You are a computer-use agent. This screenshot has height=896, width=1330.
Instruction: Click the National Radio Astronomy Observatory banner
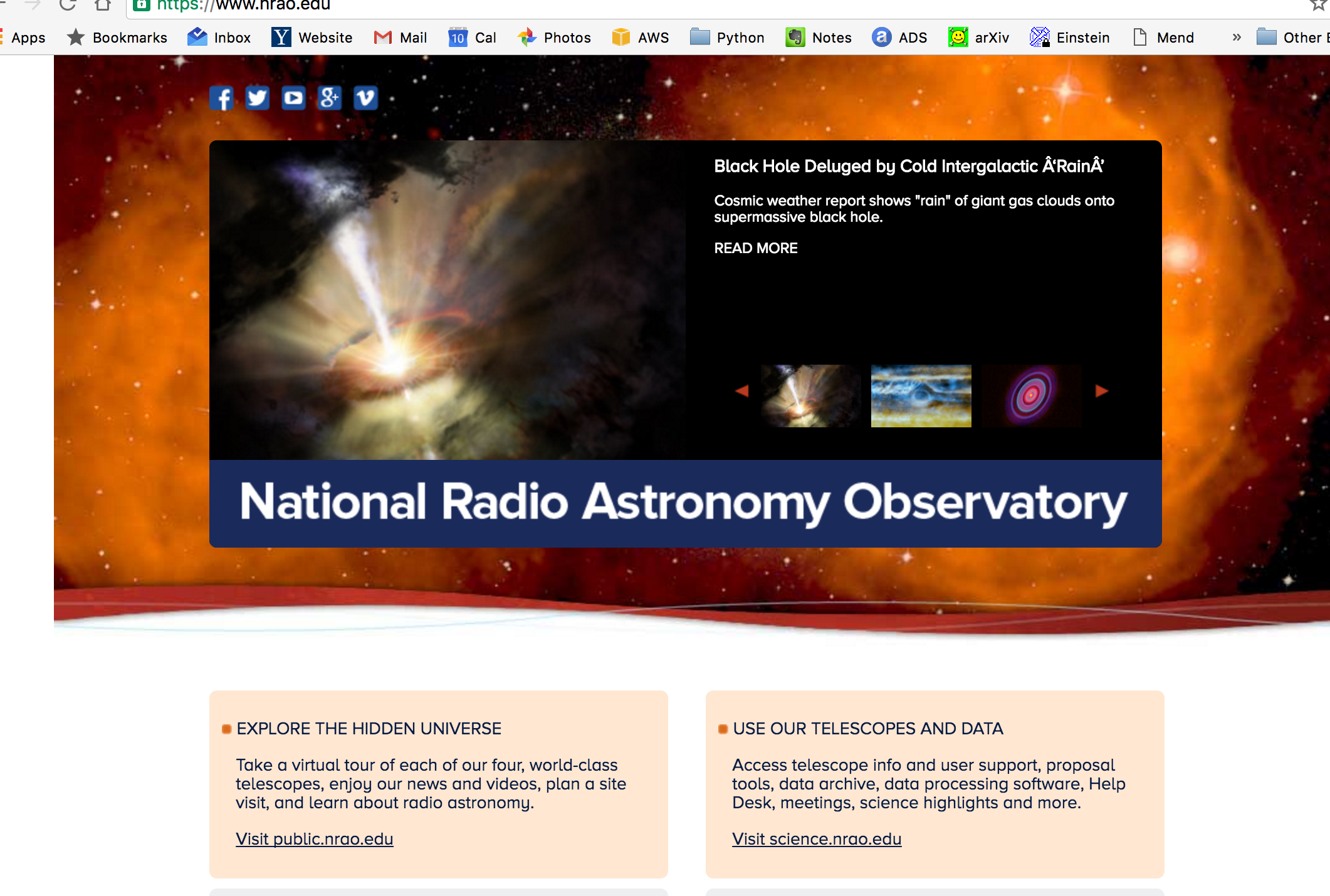[686, 504]
